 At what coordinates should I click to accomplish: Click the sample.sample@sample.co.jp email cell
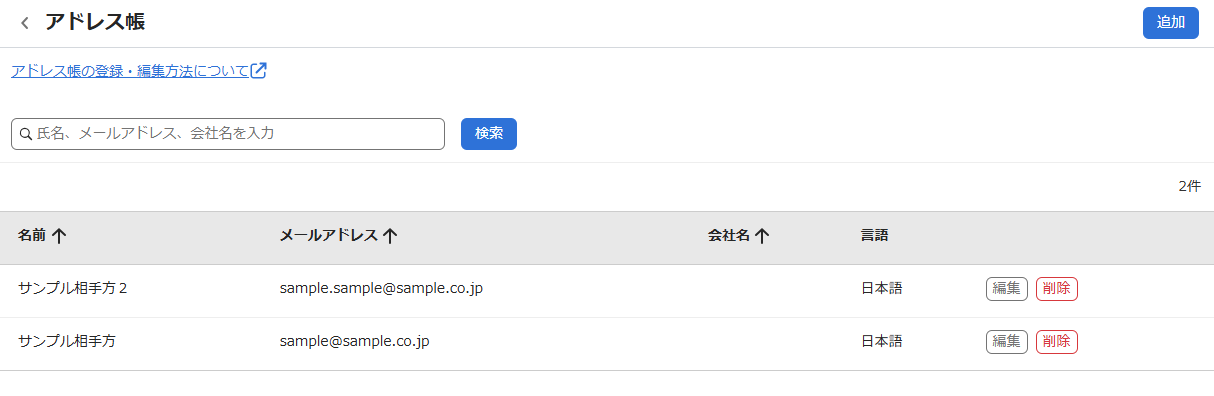click(x=382, y=289)
